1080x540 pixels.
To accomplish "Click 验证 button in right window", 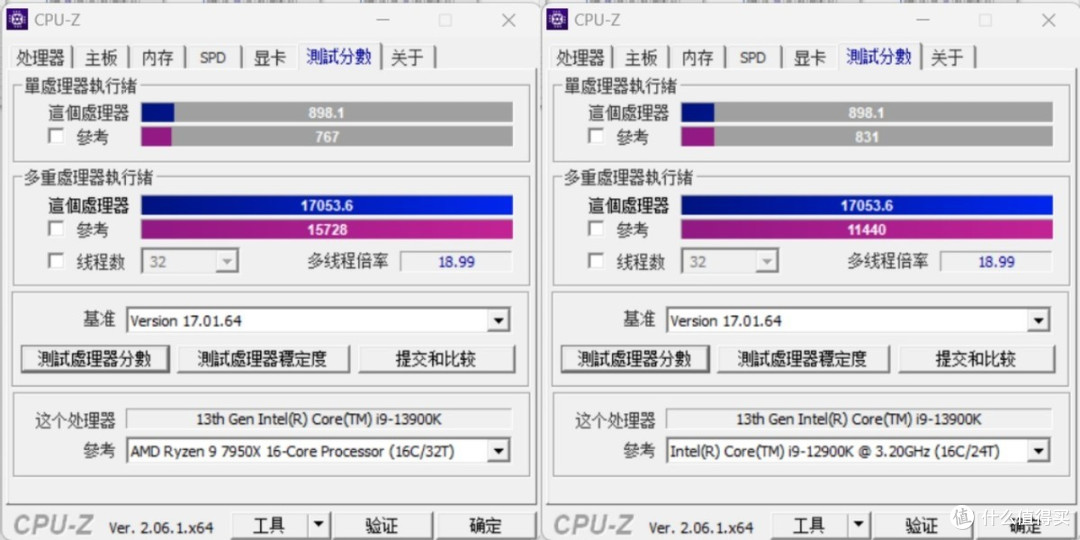I will tap(921, 526).
